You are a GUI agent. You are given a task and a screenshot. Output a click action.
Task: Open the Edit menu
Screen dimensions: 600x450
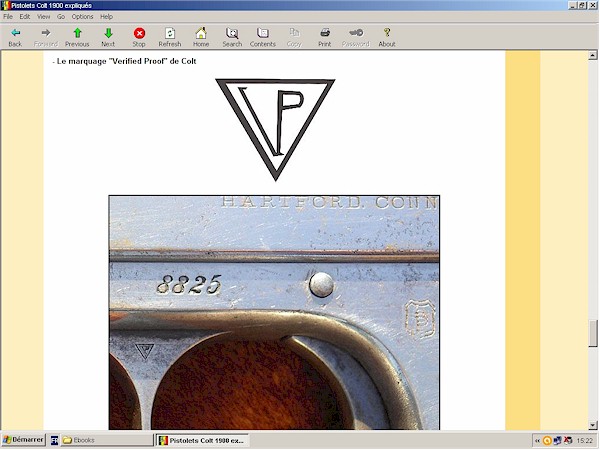click(x=24, y=16)
